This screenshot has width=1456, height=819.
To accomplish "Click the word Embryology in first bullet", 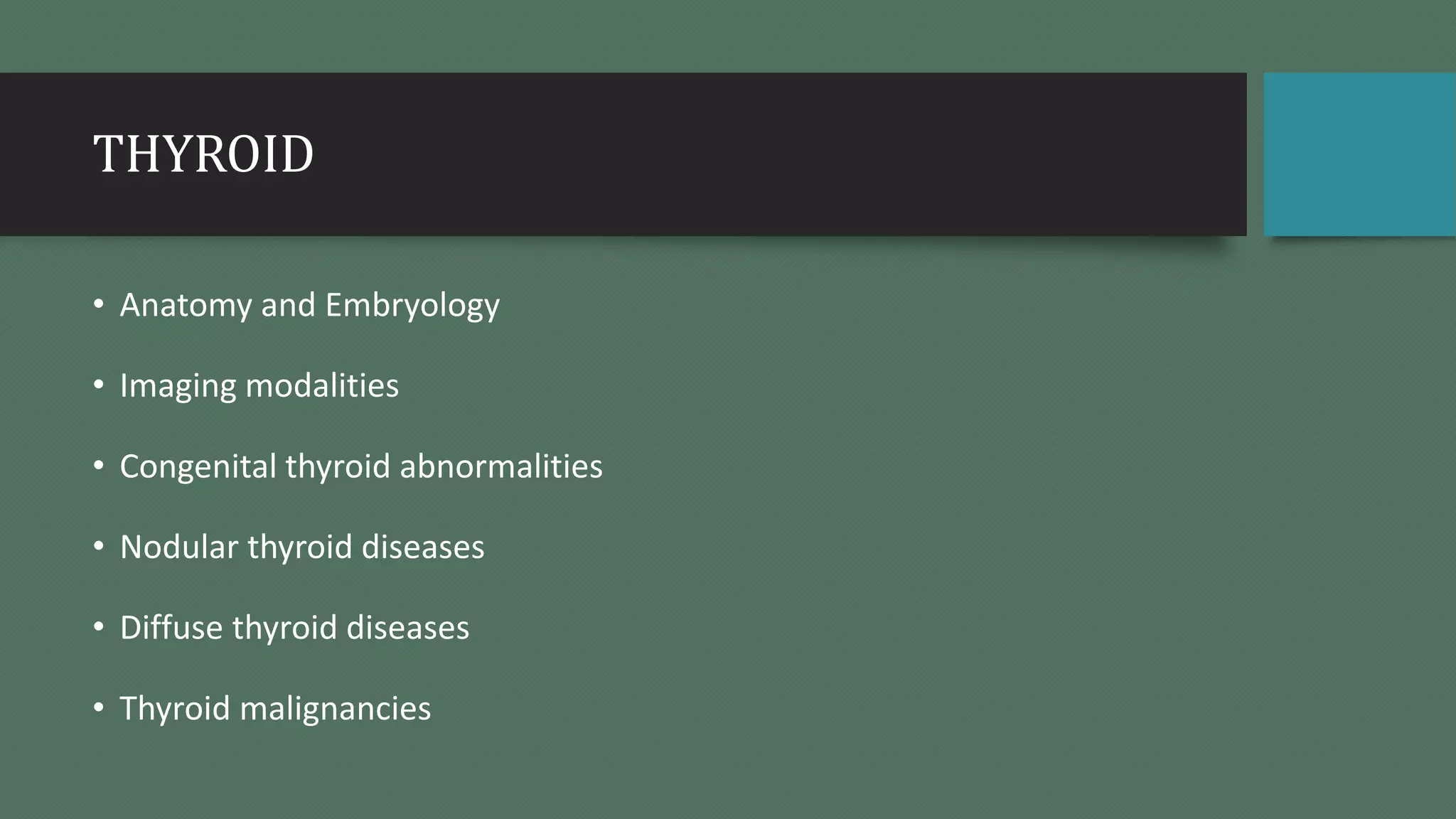I will pyautogui.click(x=412, y=306).
